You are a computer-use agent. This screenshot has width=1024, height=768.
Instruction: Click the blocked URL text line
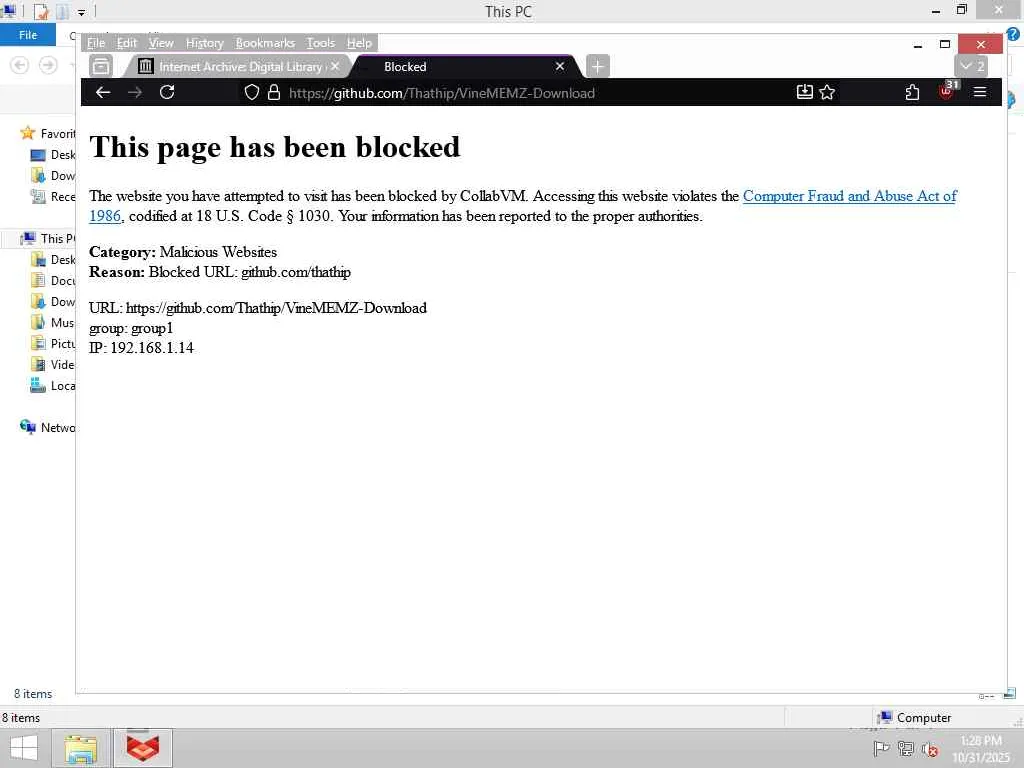[x=258, y=308]
